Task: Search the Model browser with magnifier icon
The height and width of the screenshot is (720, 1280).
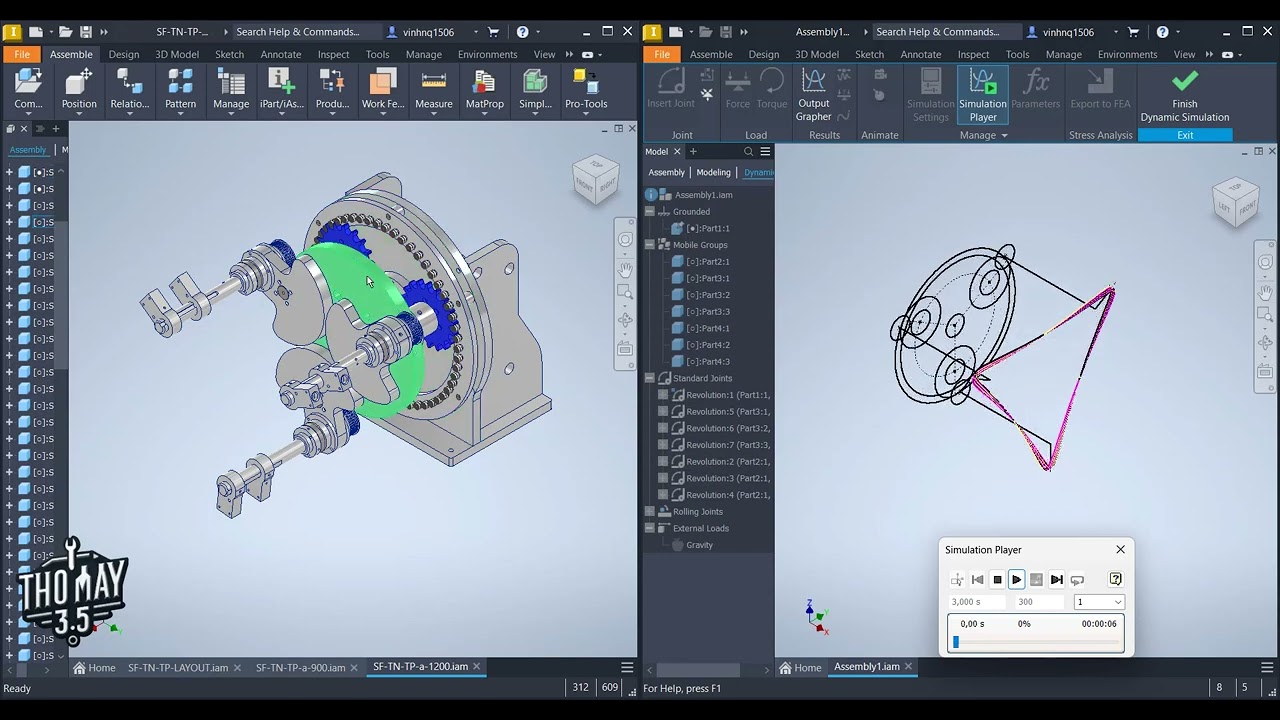Action: click(x=748, y=152)
